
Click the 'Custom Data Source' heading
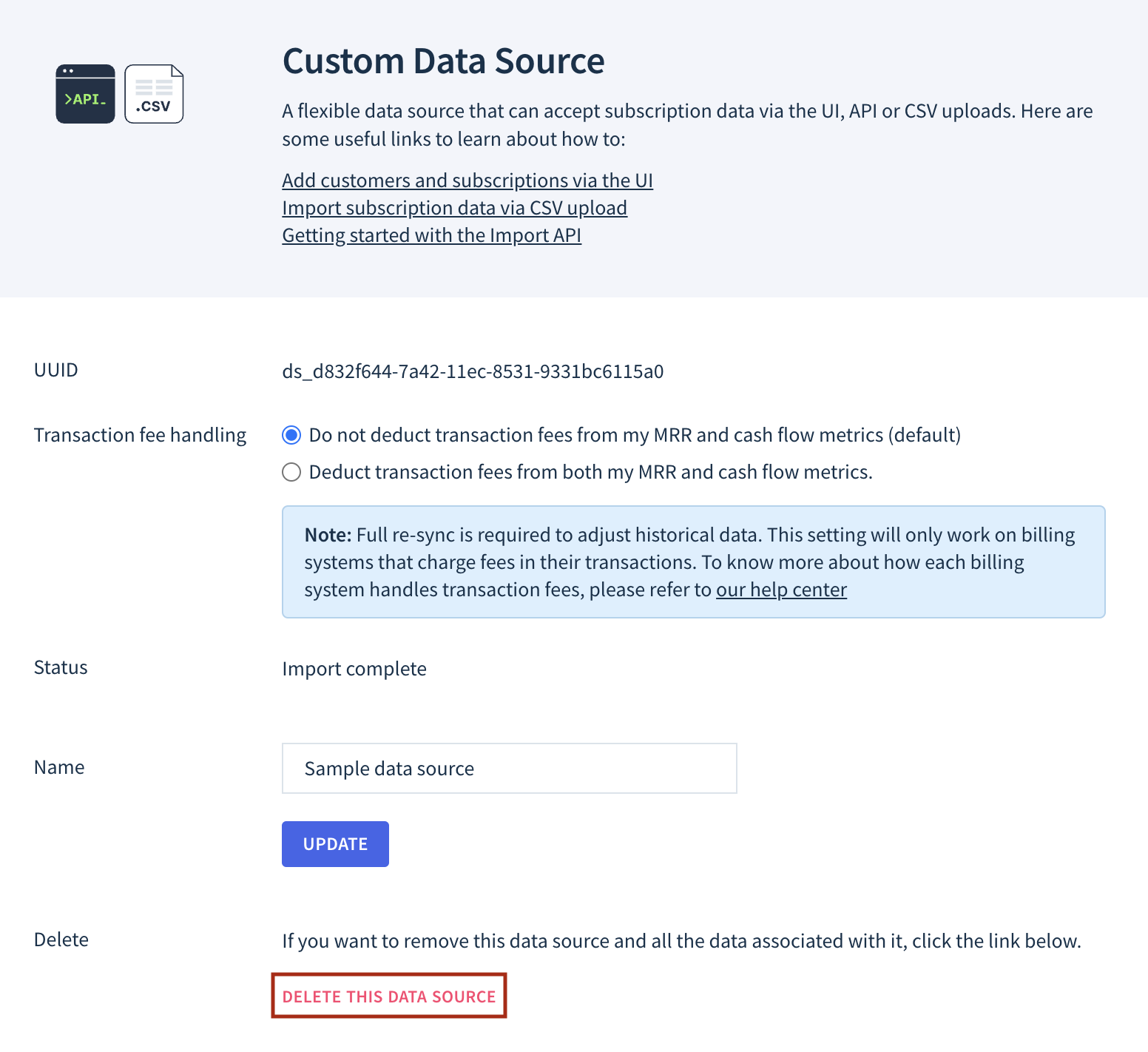(x=443, y=61)
